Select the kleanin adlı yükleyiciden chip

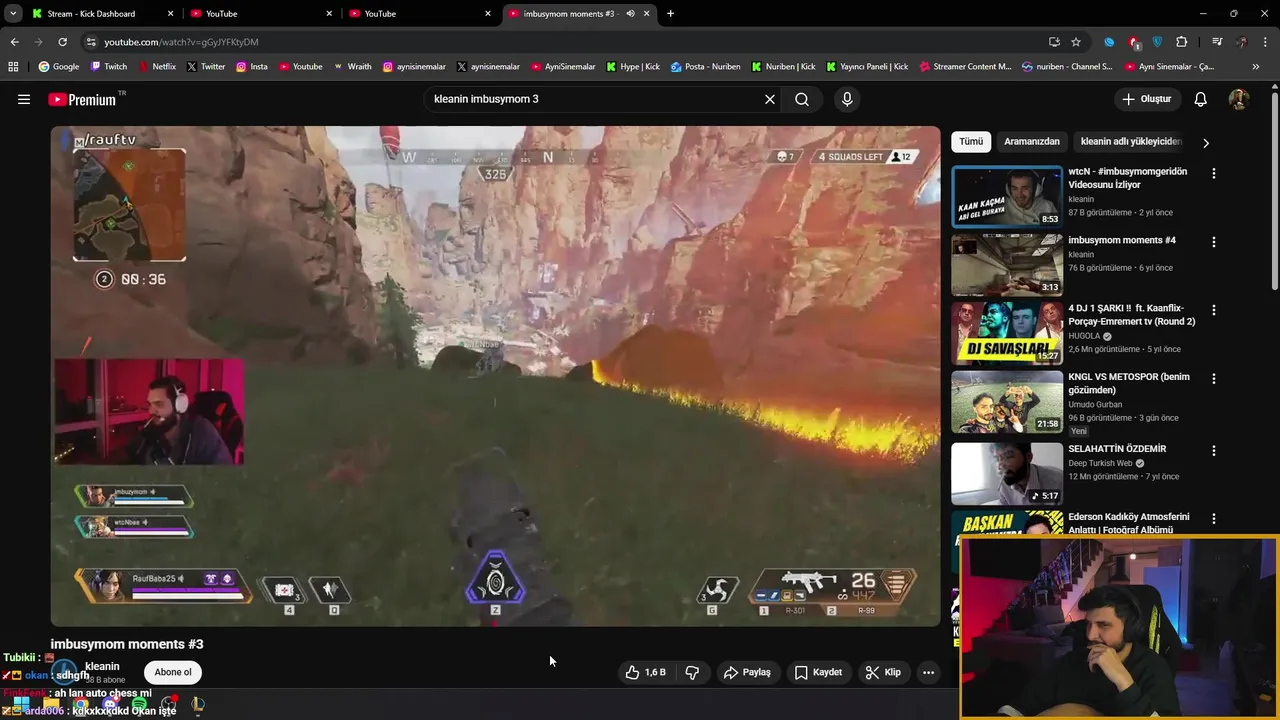click(1131, 141)
